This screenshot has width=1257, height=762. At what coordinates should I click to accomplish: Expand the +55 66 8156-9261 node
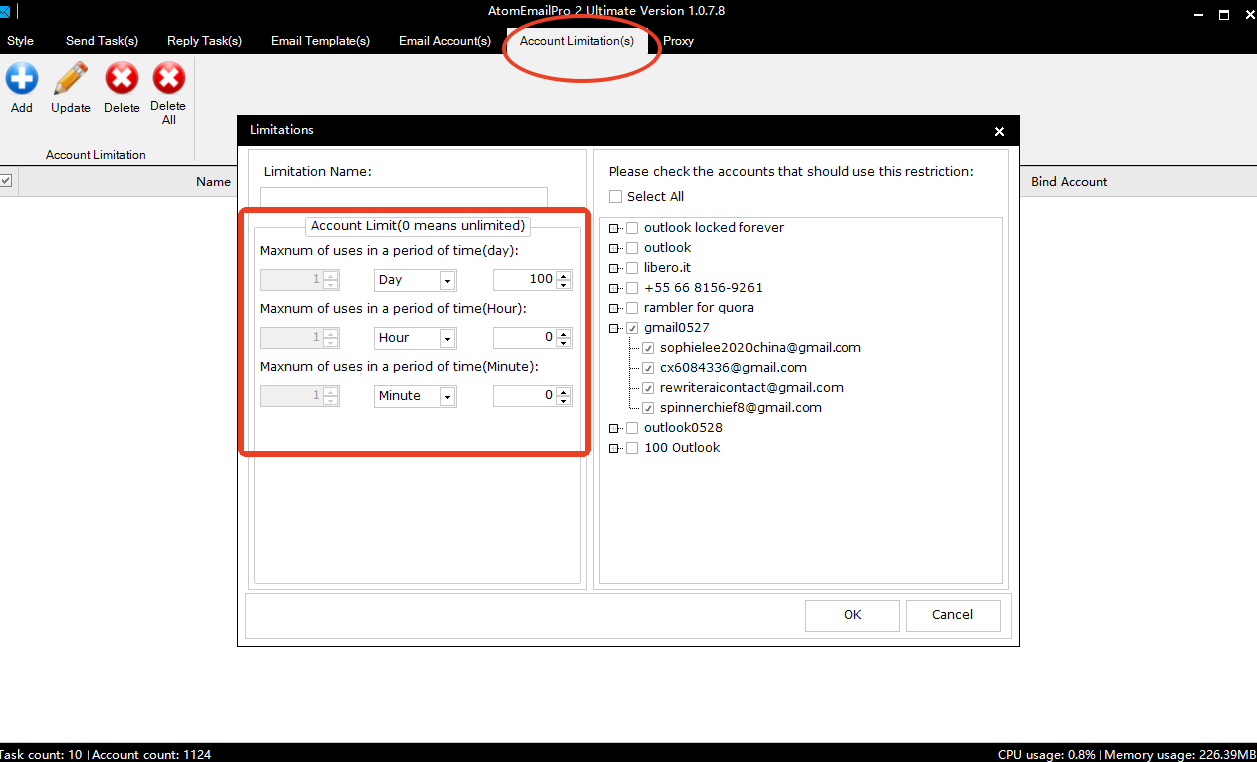[614, 289]
